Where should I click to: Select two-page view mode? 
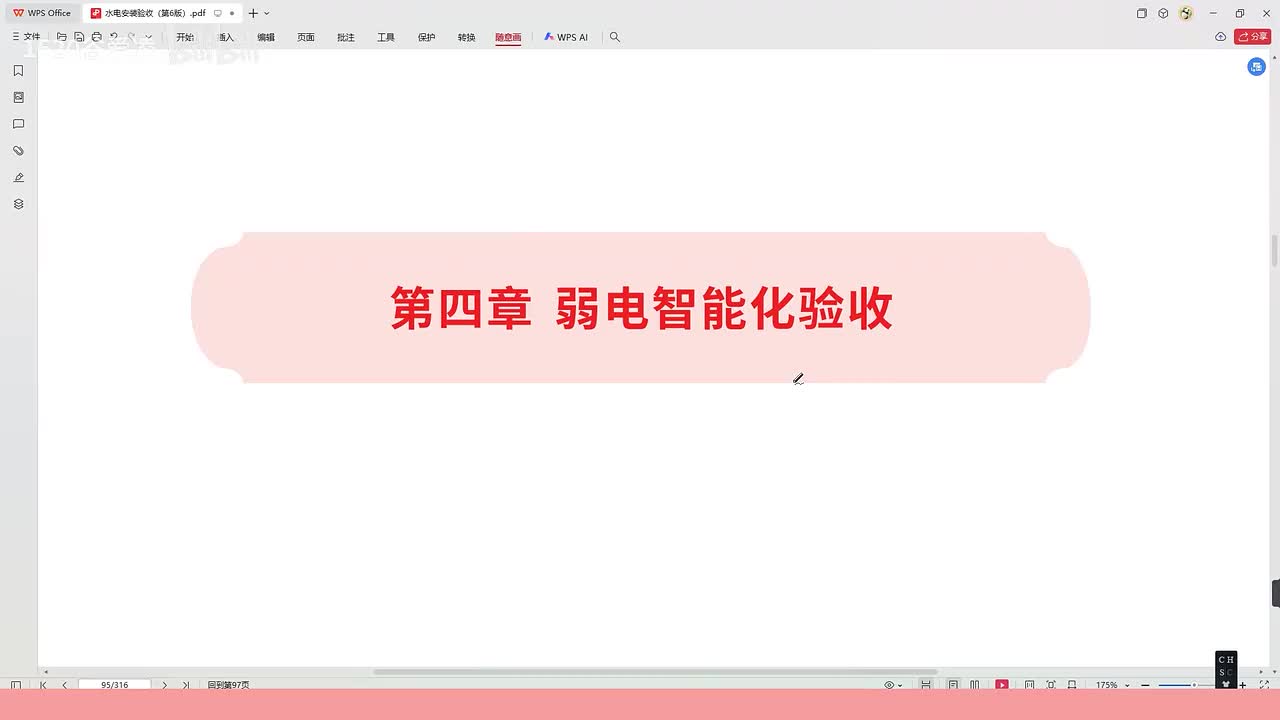pyautogui.click(x=975, y=685)
